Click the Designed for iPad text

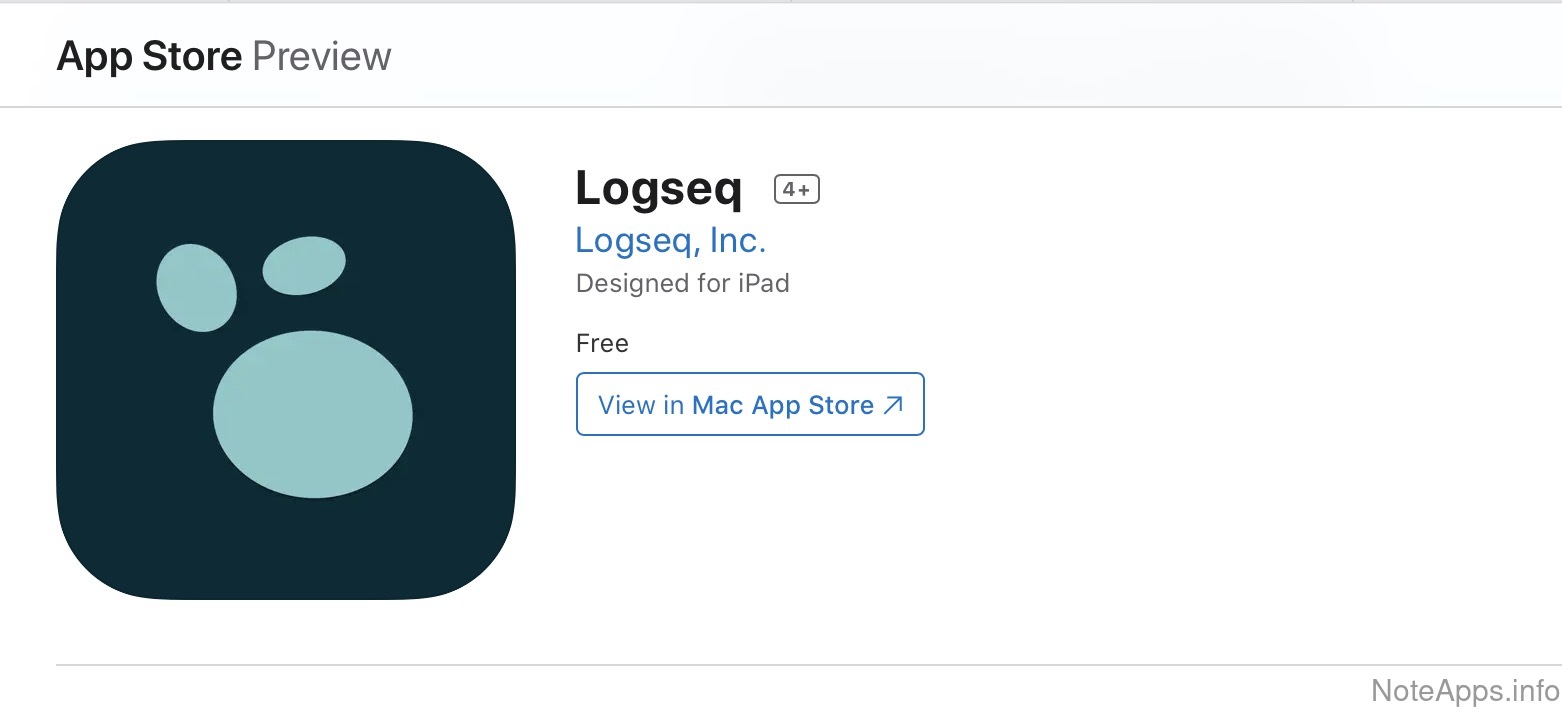[683, 283]
